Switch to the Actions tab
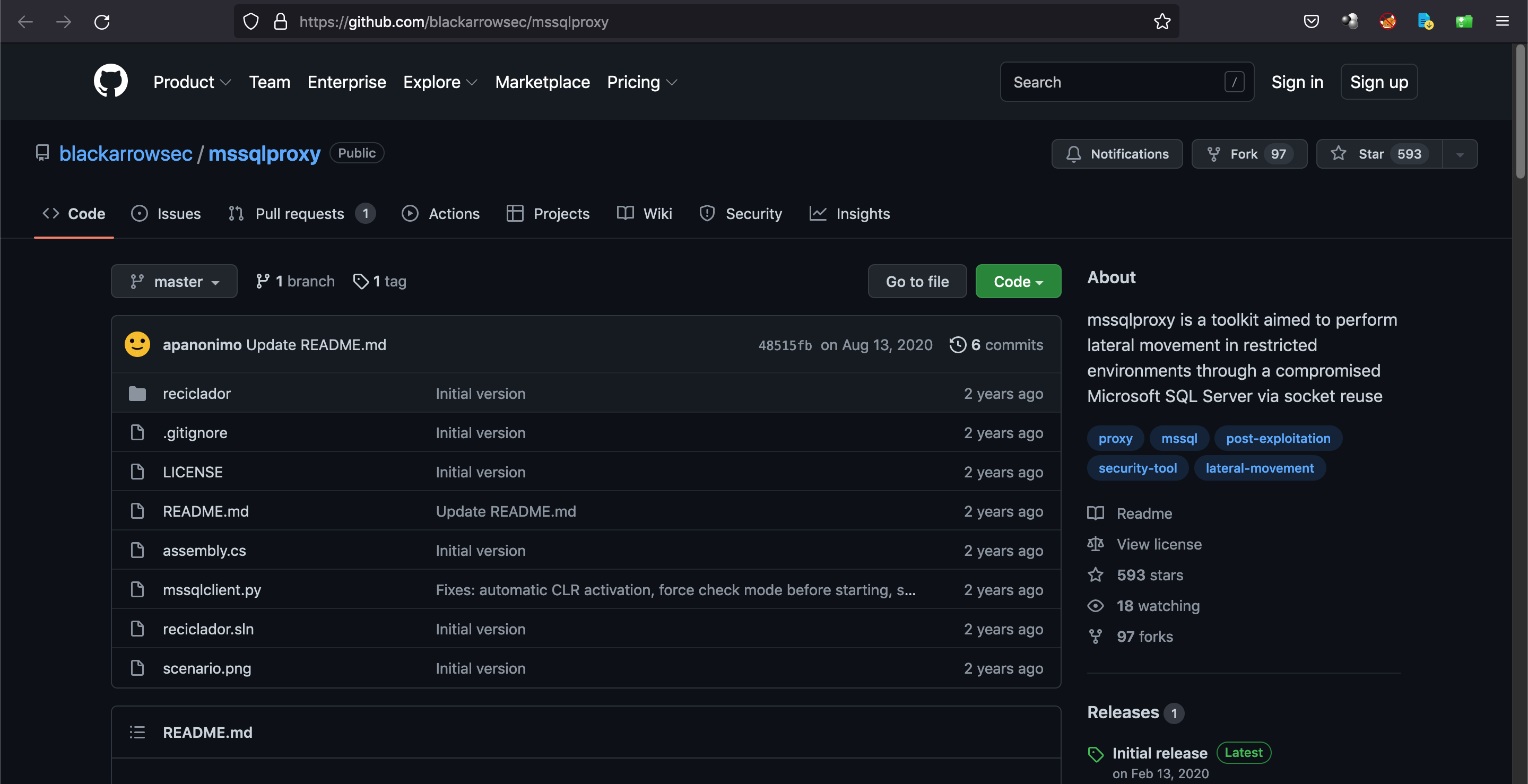 pyautogui.click(x=441, y=213)
